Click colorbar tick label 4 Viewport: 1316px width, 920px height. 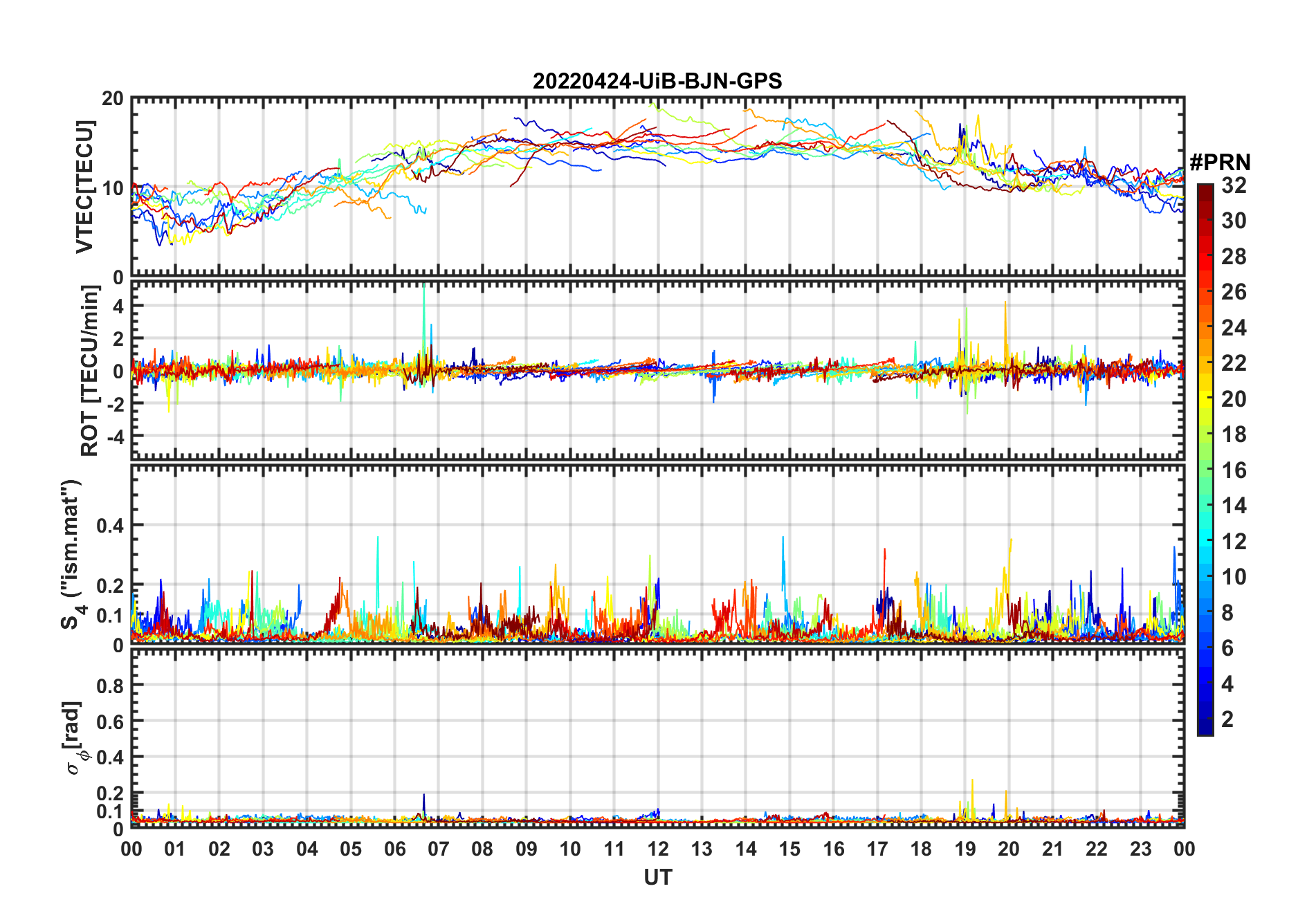pos(1227,684)
